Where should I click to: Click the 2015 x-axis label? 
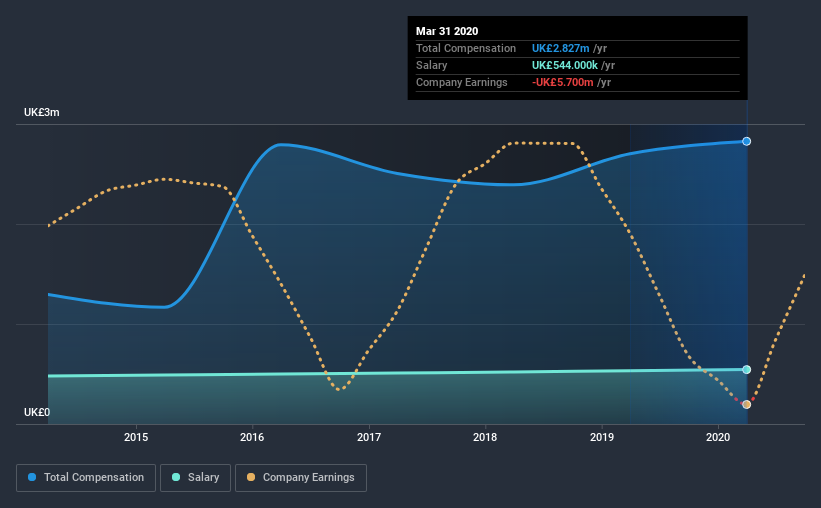(136, 437)
